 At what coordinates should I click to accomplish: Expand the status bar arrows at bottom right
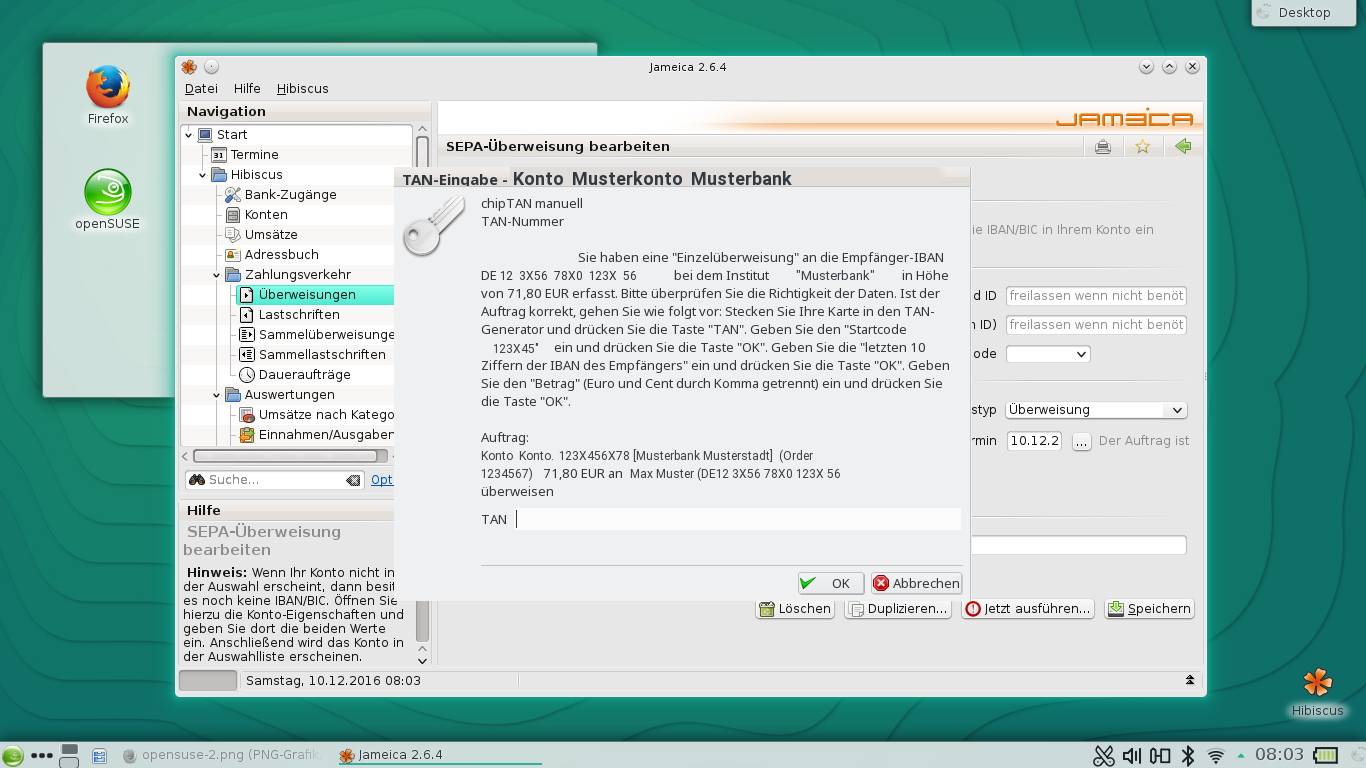tap(1190, 680)
